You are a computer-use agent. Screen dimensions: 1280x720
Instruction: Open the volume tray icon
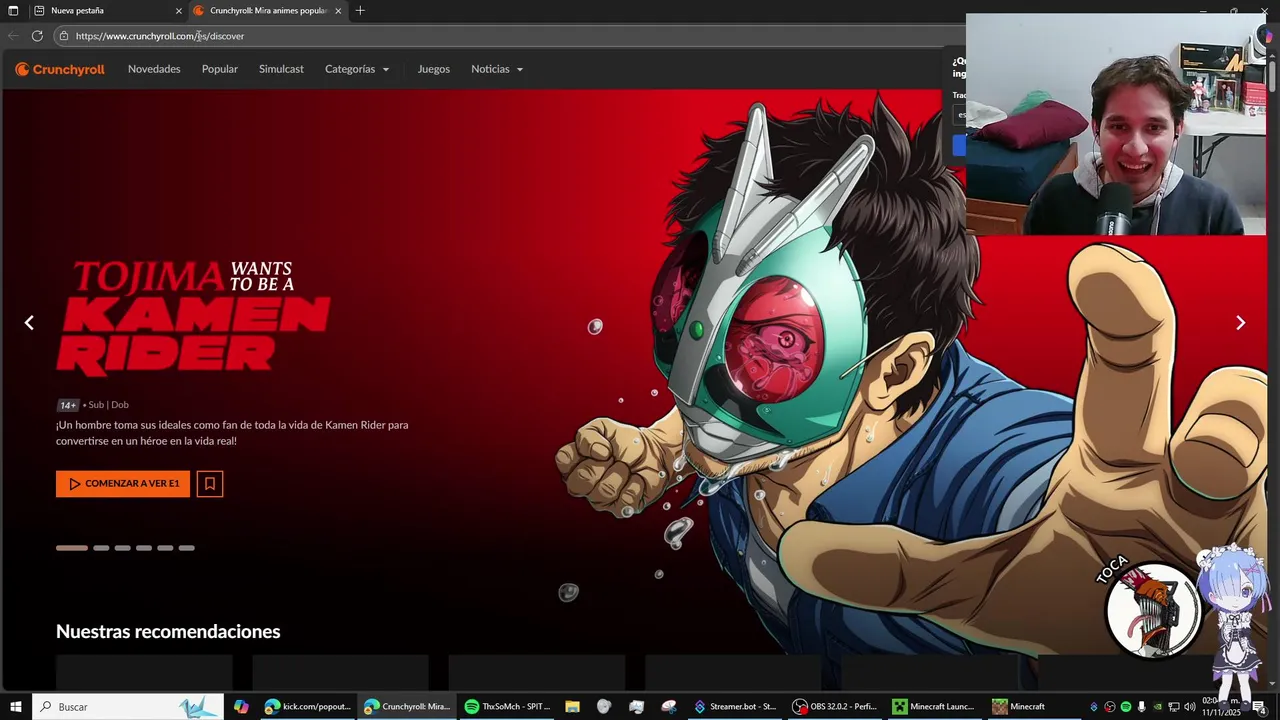(1190, 707)
